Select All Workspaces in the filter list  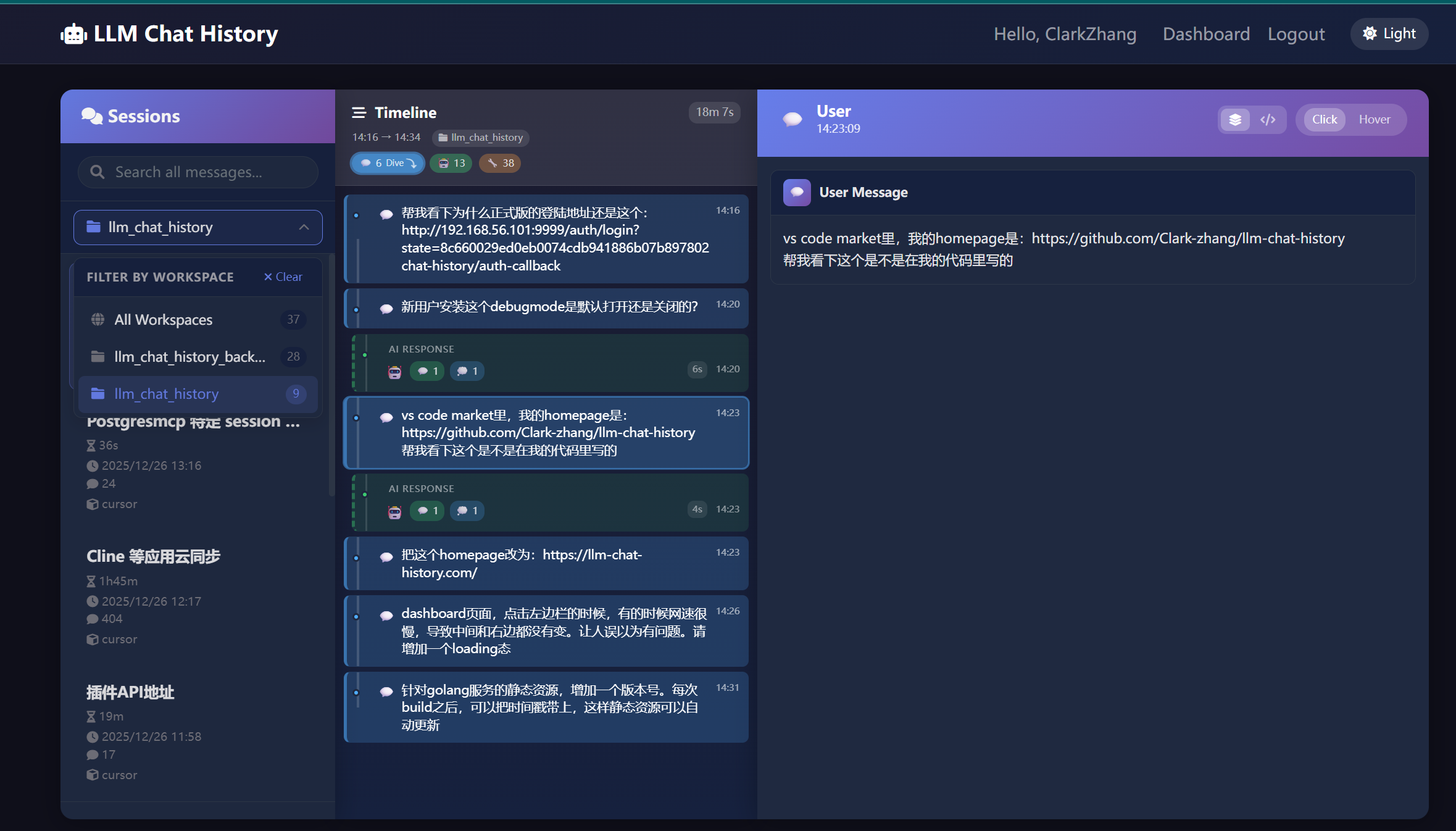(x=163, y=320)
